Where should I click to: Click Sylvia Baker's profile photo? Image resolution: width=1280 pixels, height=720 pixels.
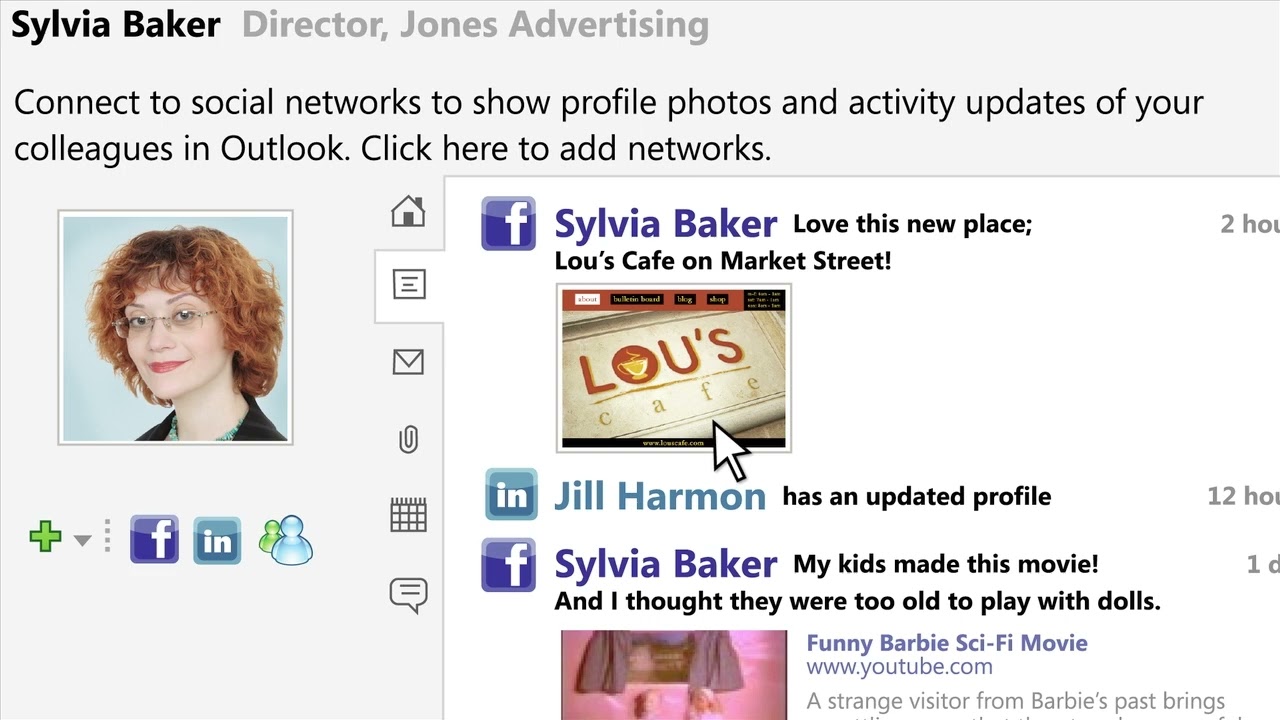[175, 327]
